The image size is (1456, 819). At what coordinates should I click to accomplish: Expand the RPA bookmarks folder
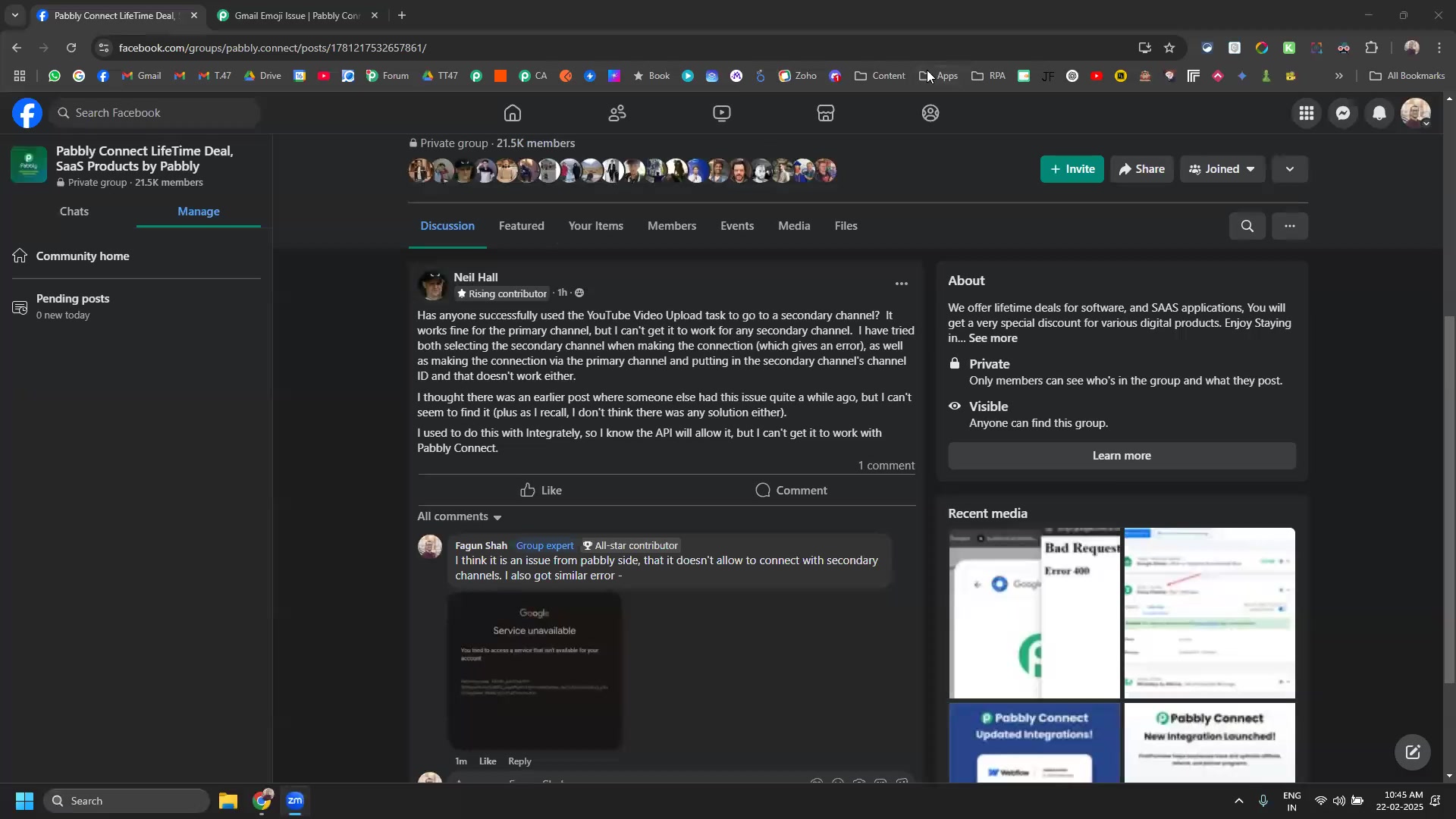click(988, 76)
